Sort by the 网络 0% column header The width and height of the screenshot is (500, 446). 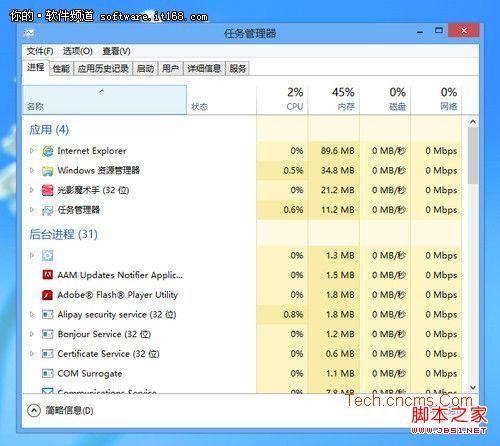(436, 100)
